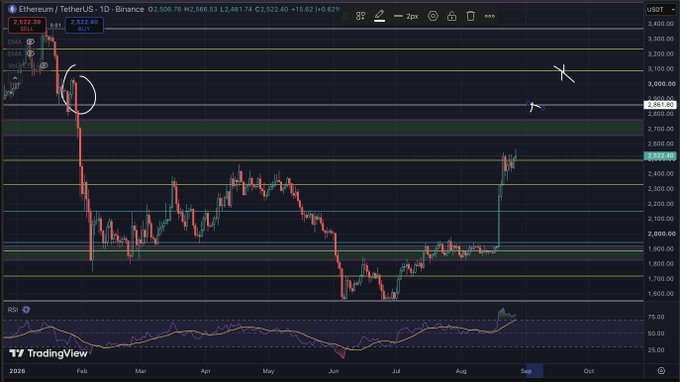Delete the drawing with the trash icon
The height and width of the screenshot is (382, 680).
(x=471, y=16)
